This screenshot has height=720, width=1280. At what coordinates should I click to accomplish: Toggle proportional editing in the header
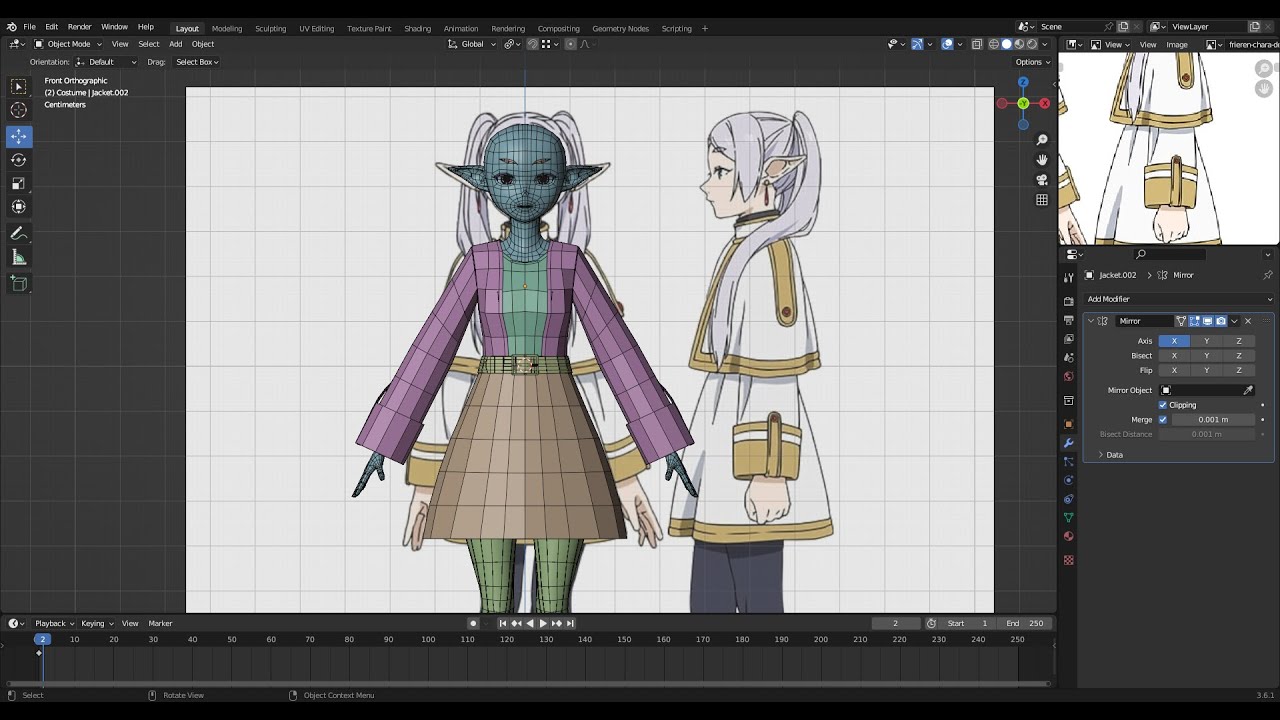570,44
